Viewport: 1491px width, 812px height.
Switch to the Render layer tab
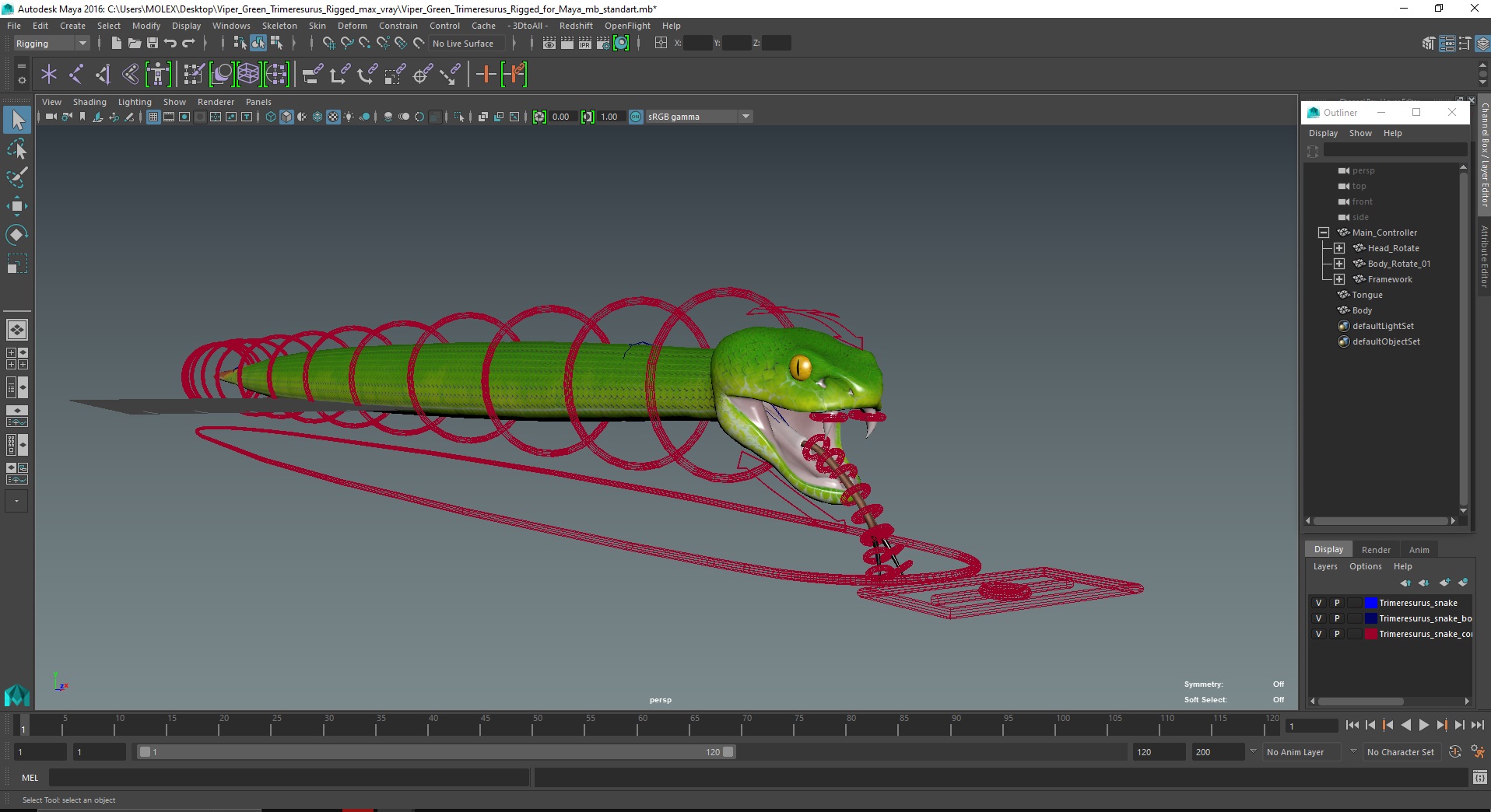tap(1376, 550)
